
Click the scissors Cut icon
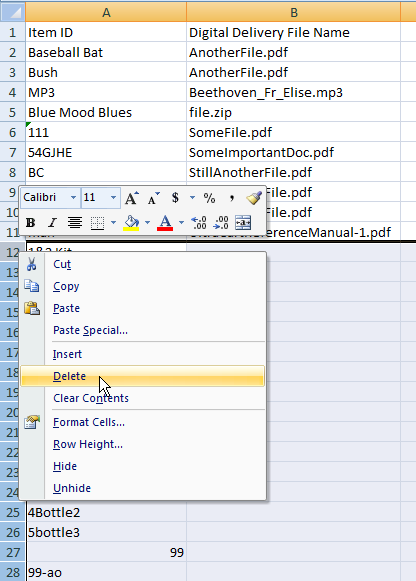[x=32, y=264]
